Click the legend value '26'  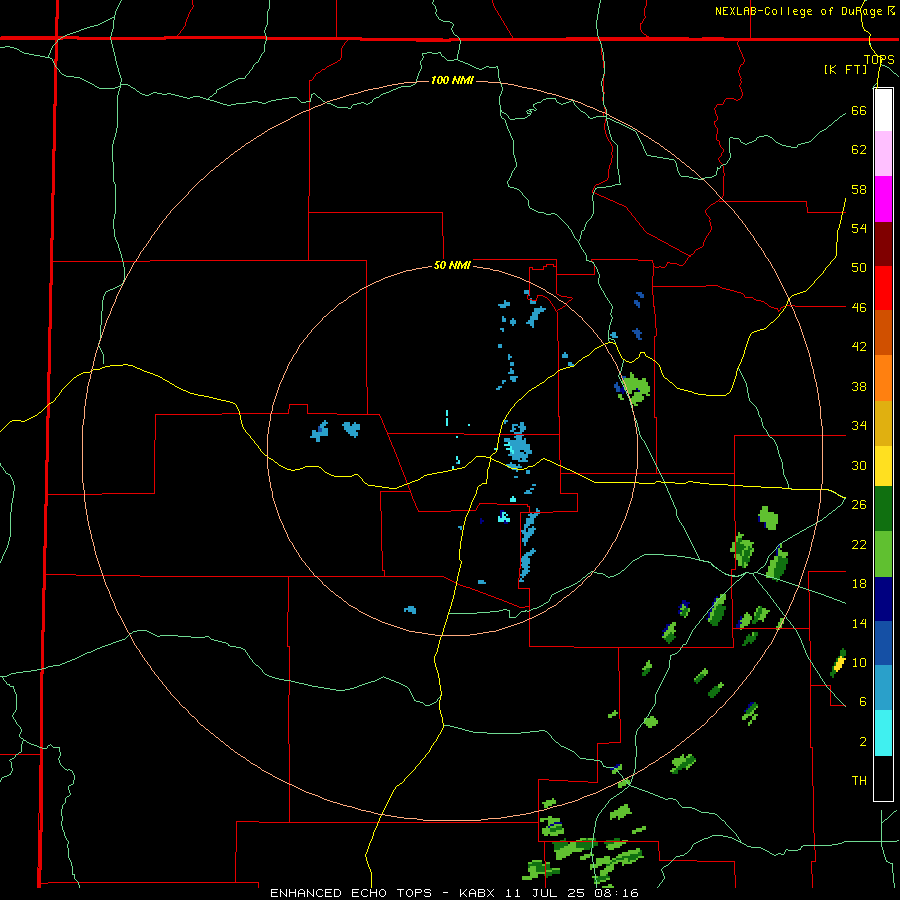859,505
